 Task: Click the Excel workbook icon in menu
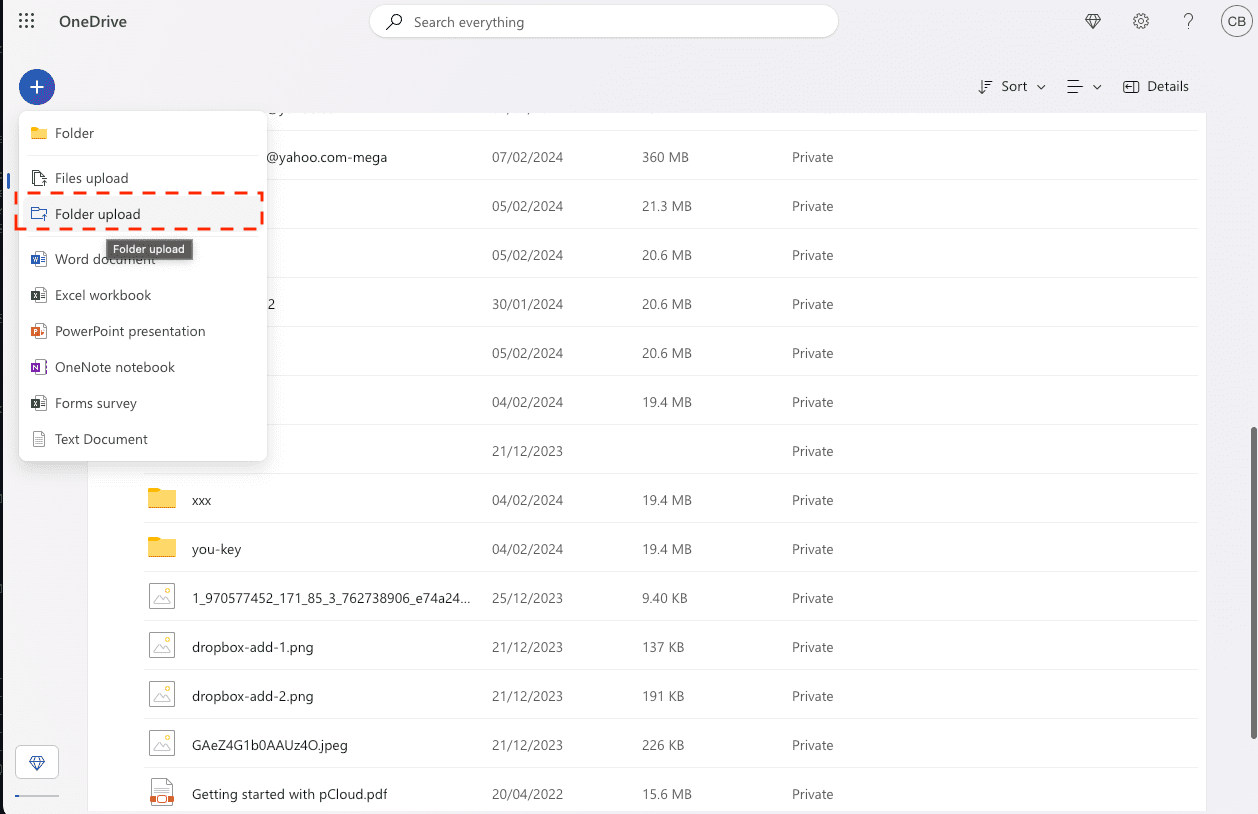tap(39, 295)
